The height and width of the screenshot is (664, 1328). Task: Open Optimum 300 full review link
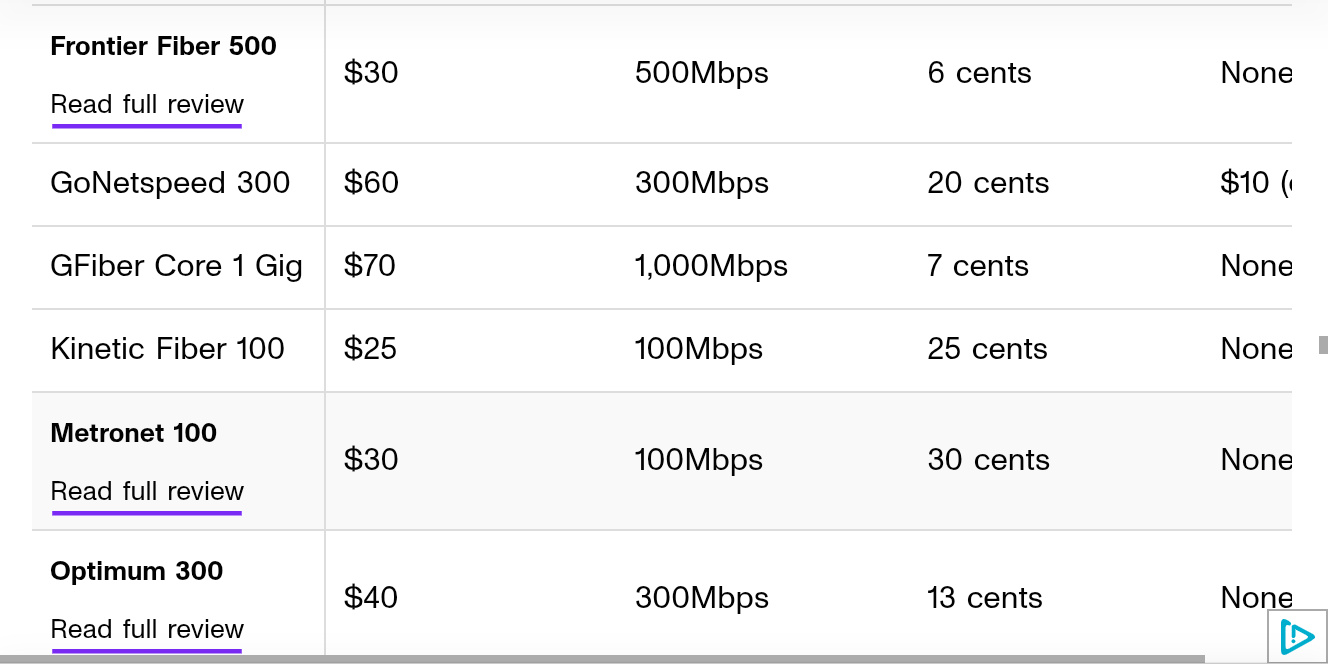click(147, 630)
